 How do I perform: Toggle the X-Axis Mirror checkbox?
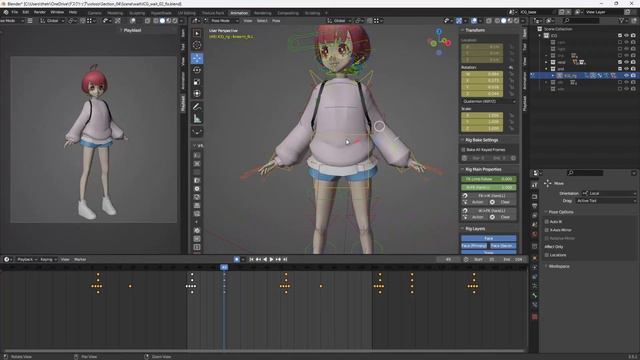pyautogui.click(x=547, y=230)
